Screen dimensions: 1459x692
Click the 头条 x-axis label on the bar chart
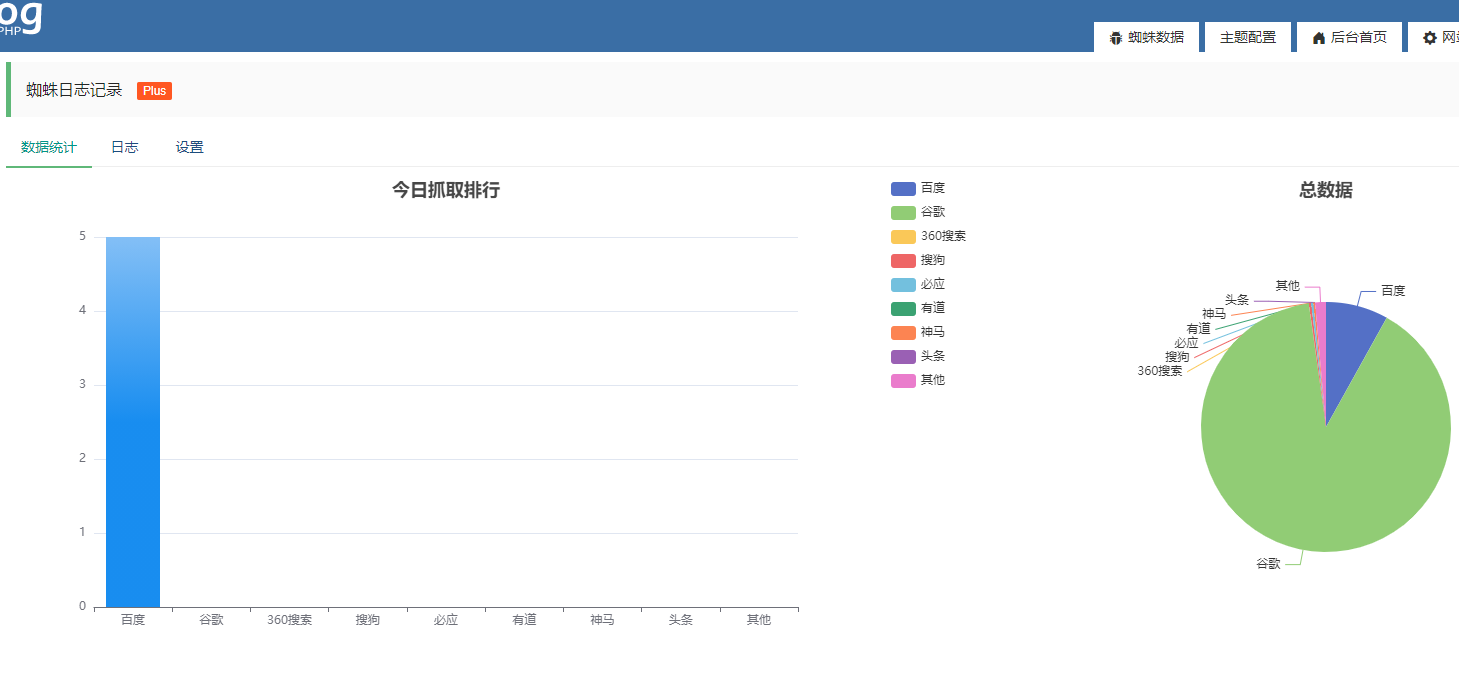point(680,620)
